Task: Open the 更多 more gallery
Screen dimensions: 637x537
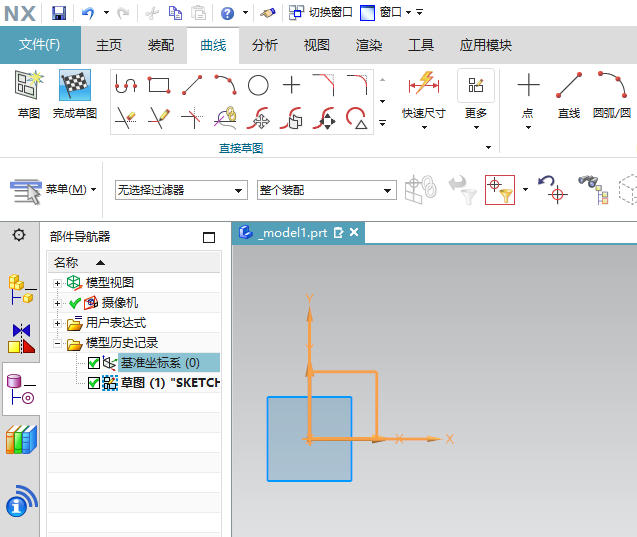Action: pyautogui.click(x=476, y=99)
